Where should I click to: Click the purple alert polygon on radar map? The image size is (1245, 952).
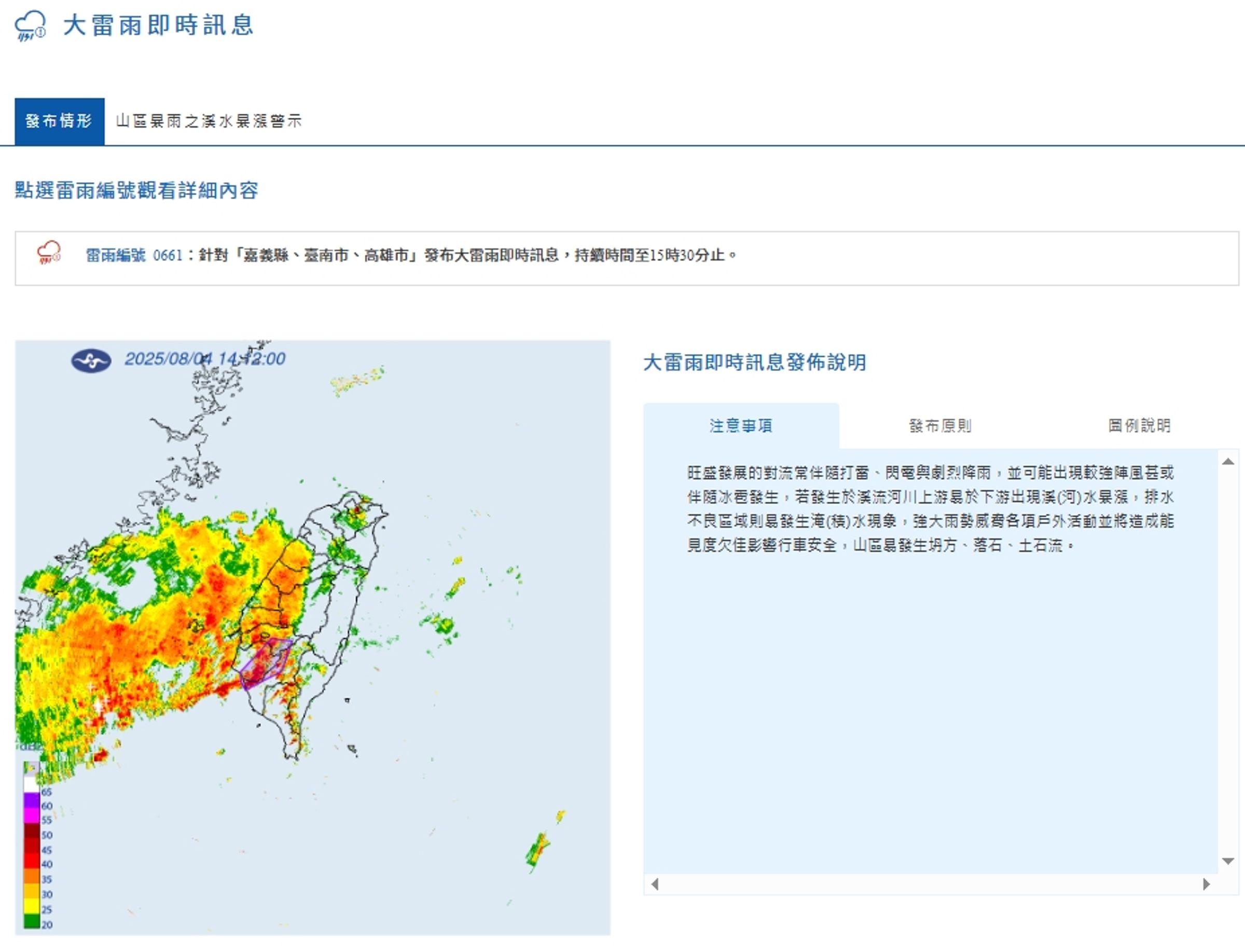click(265, 663)
